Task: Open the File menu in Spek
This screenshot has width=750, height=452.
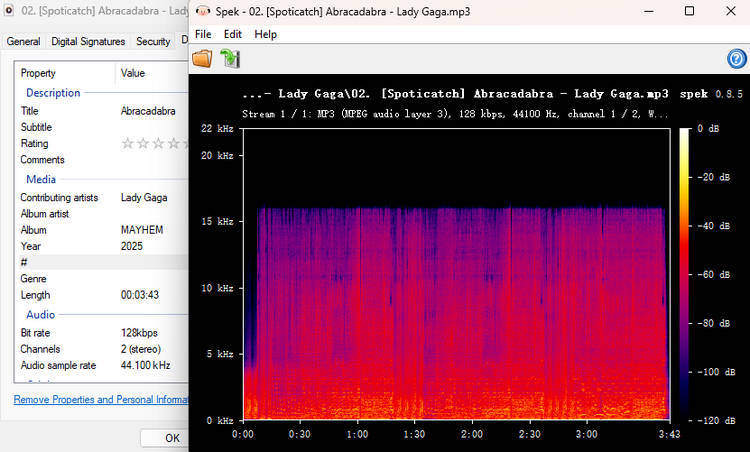Action: [203, 34]
